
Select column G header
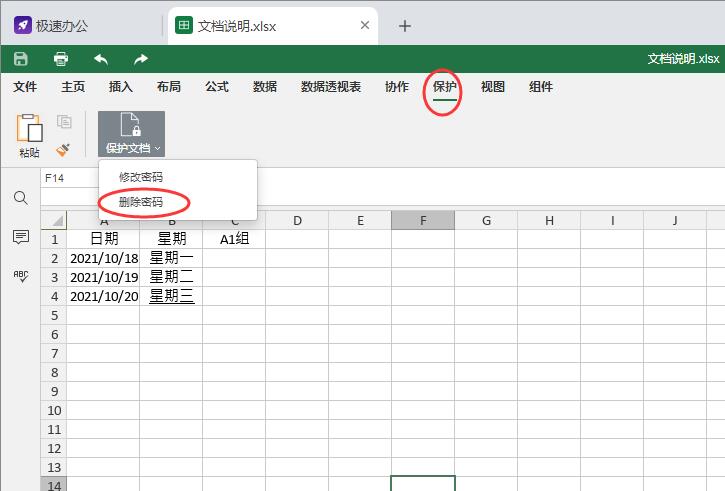pyautogui.click(x=486, y=221)
